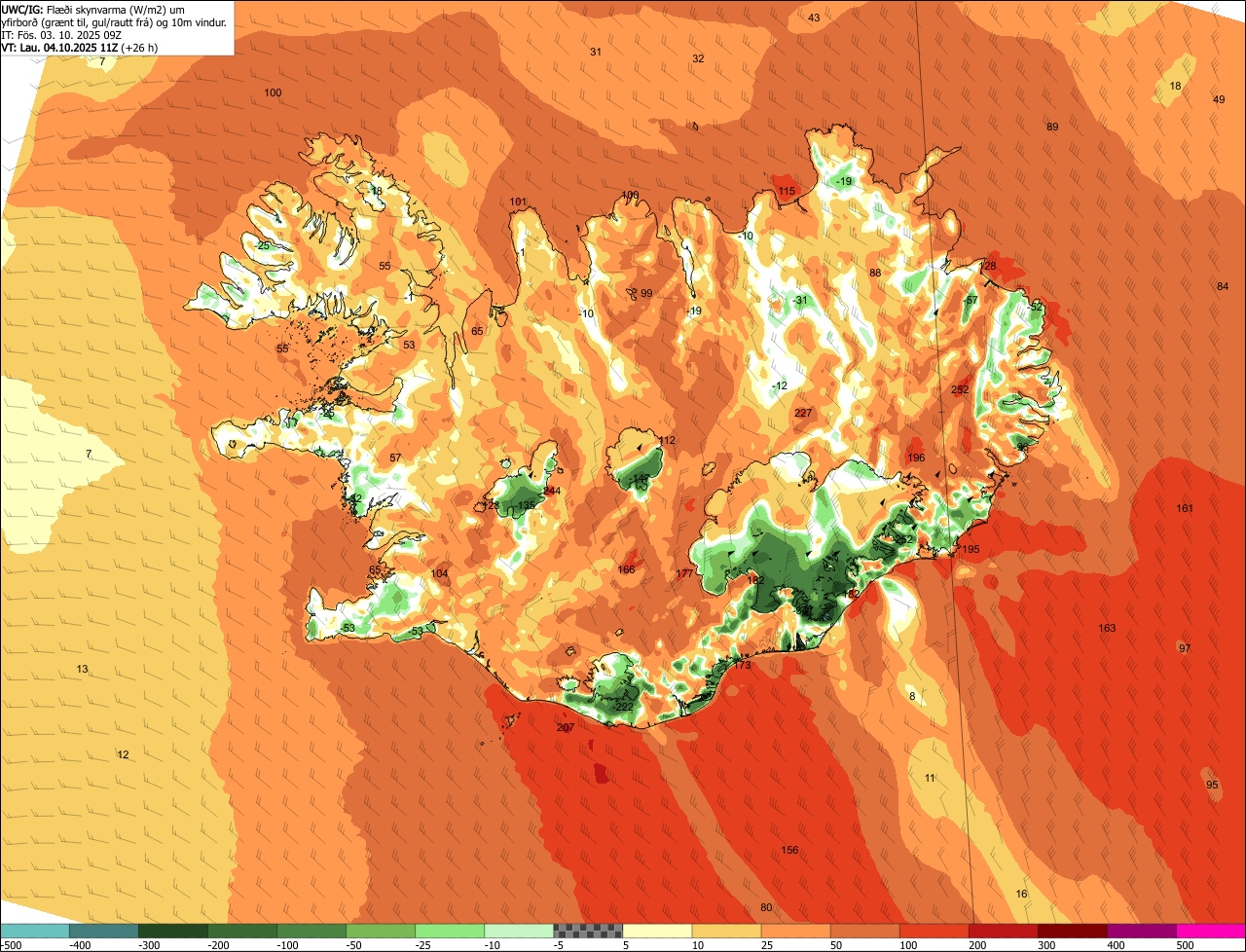Select the map value '115' on the north coast
Viewport: 1246px width, 952px height.
(787, 191)
